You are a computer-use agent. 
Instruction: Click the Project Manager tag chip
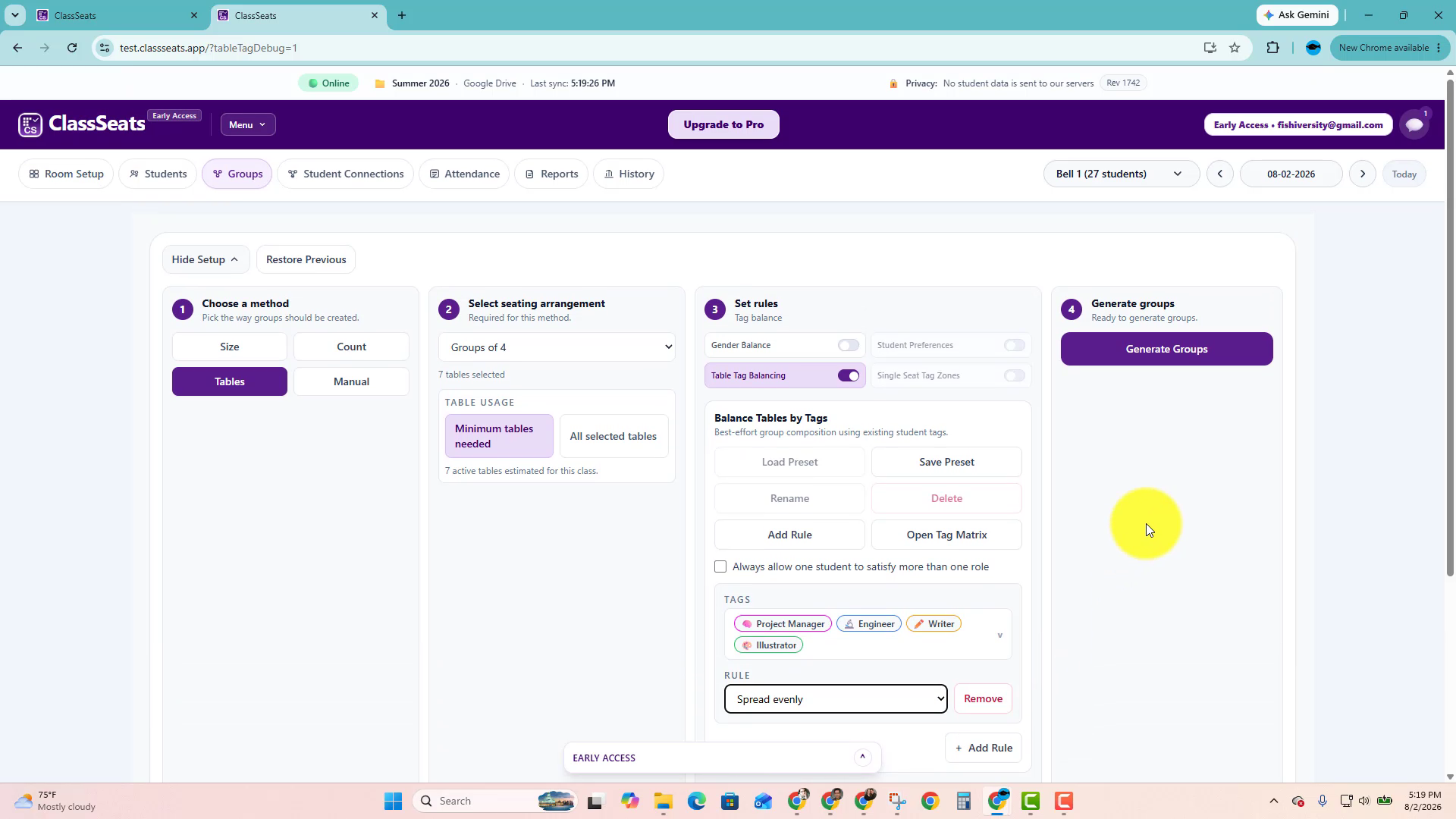point(783,624)
